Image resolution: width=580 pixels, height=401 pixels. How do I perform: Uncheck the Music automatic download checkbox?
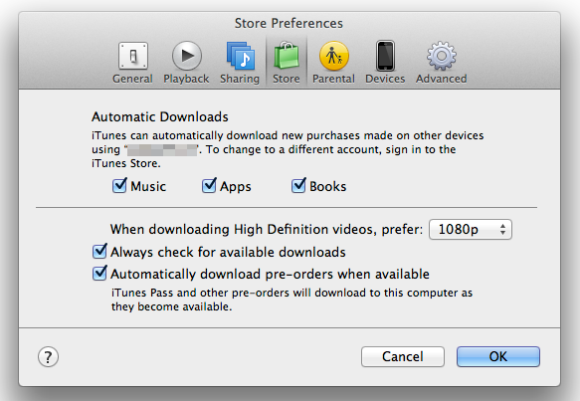point(119,185)
